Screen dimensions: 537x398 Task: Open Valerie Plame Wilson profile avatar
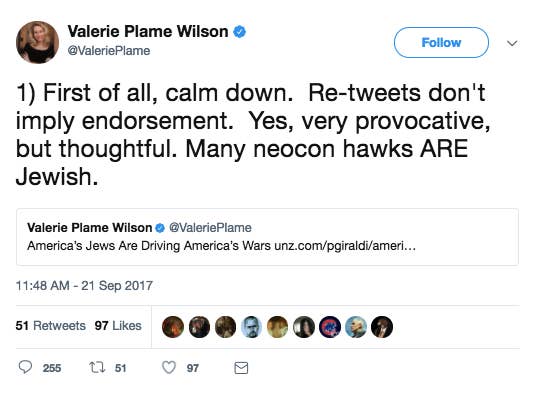pyautogui.click(x=37, y=42)
